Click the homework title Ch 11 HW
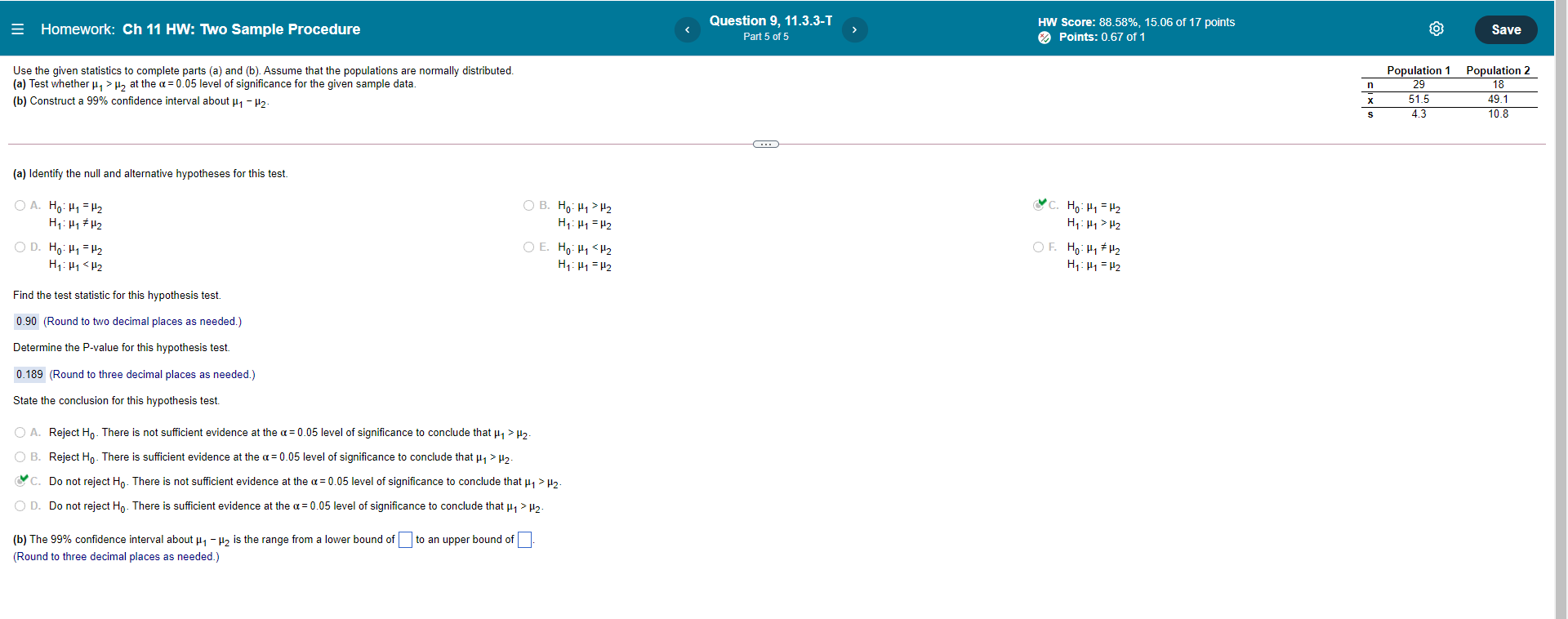Viewport: 1568px width, 619px height. [x=241, y=29]
